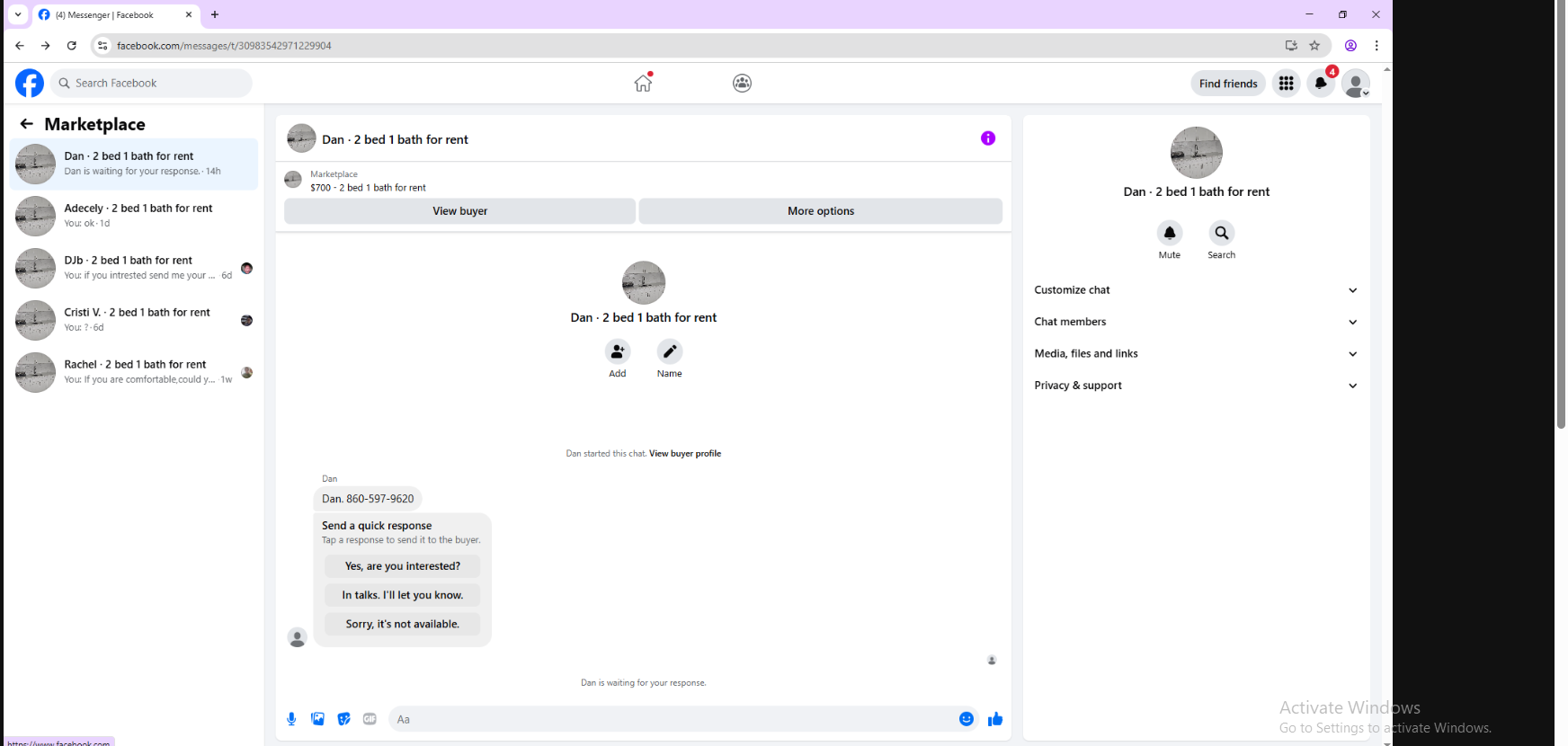
Task: Open Chrome's three-dot menu
Action: 1376,46
